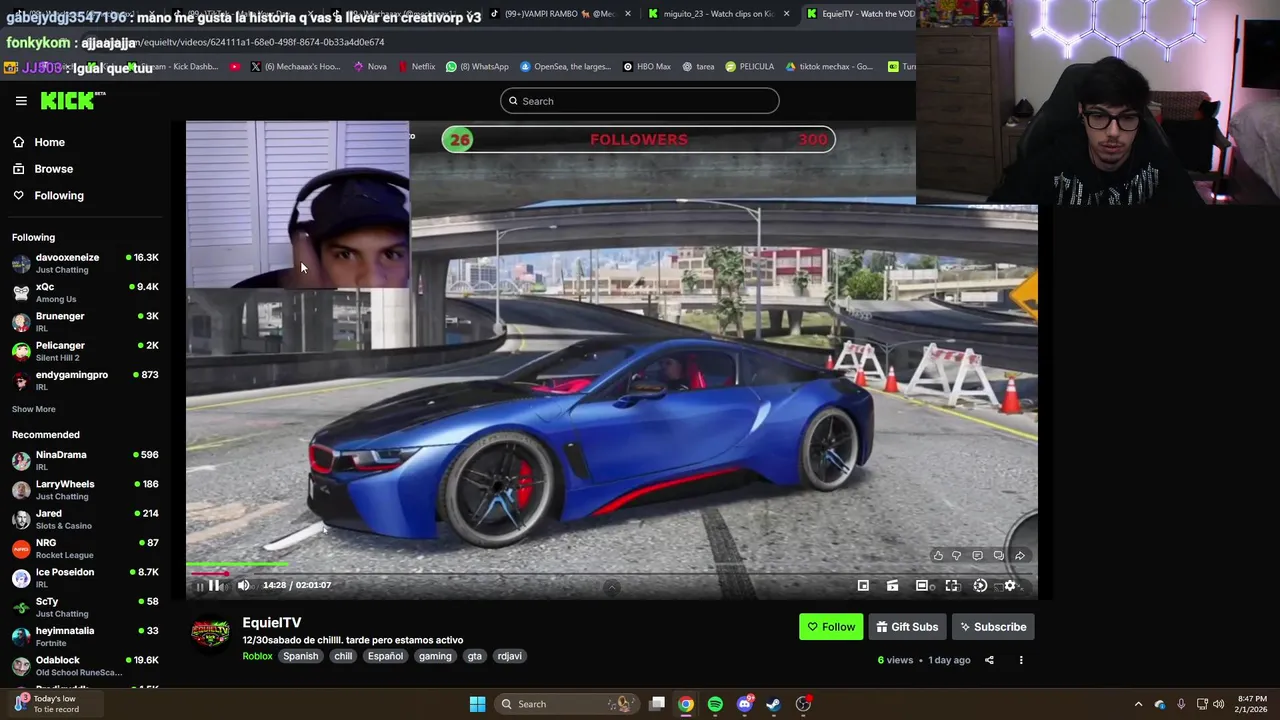1280x720 pixels.
Task: Subscribe to EquielTV
Action: coord(993,627)
